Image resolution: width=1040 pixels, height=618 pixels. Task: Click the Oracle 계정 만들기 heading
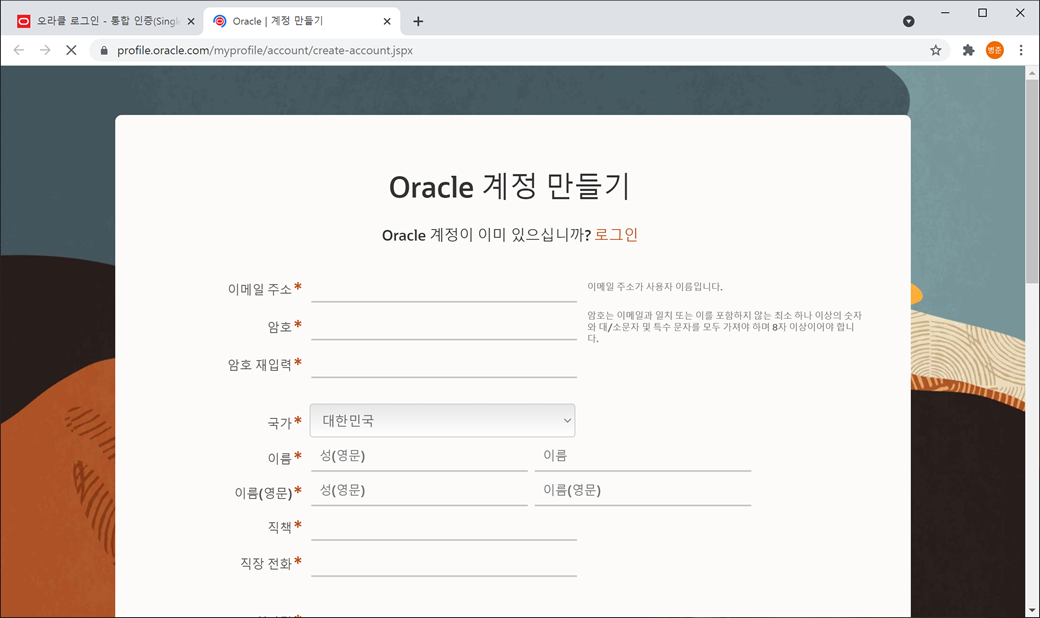509,187
